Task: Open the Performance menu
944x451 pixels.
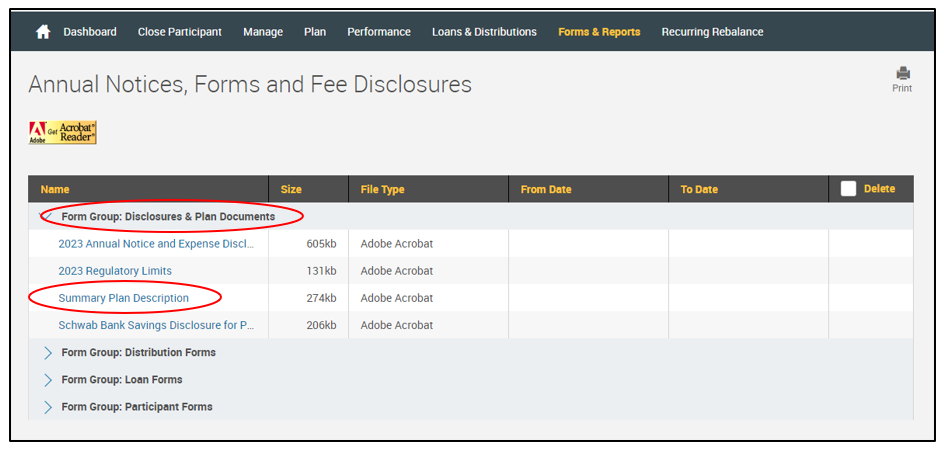Action: (379, 32)
